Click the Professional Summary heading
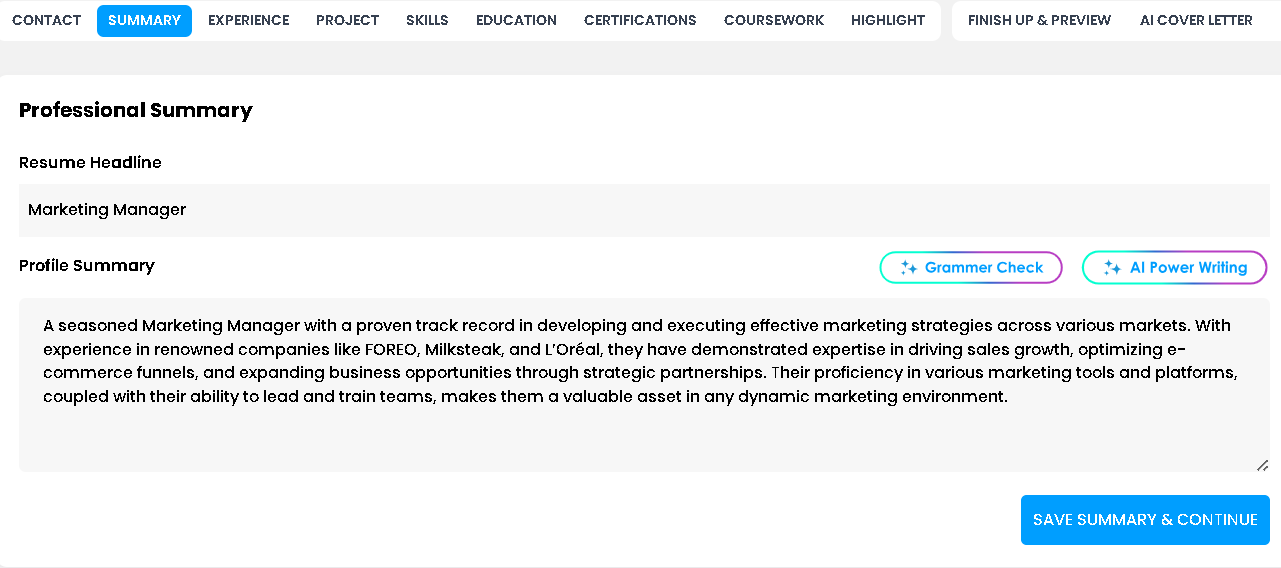Image resolution: width=1281 pixels, height=568 pixels. click(x=136, y=110)
